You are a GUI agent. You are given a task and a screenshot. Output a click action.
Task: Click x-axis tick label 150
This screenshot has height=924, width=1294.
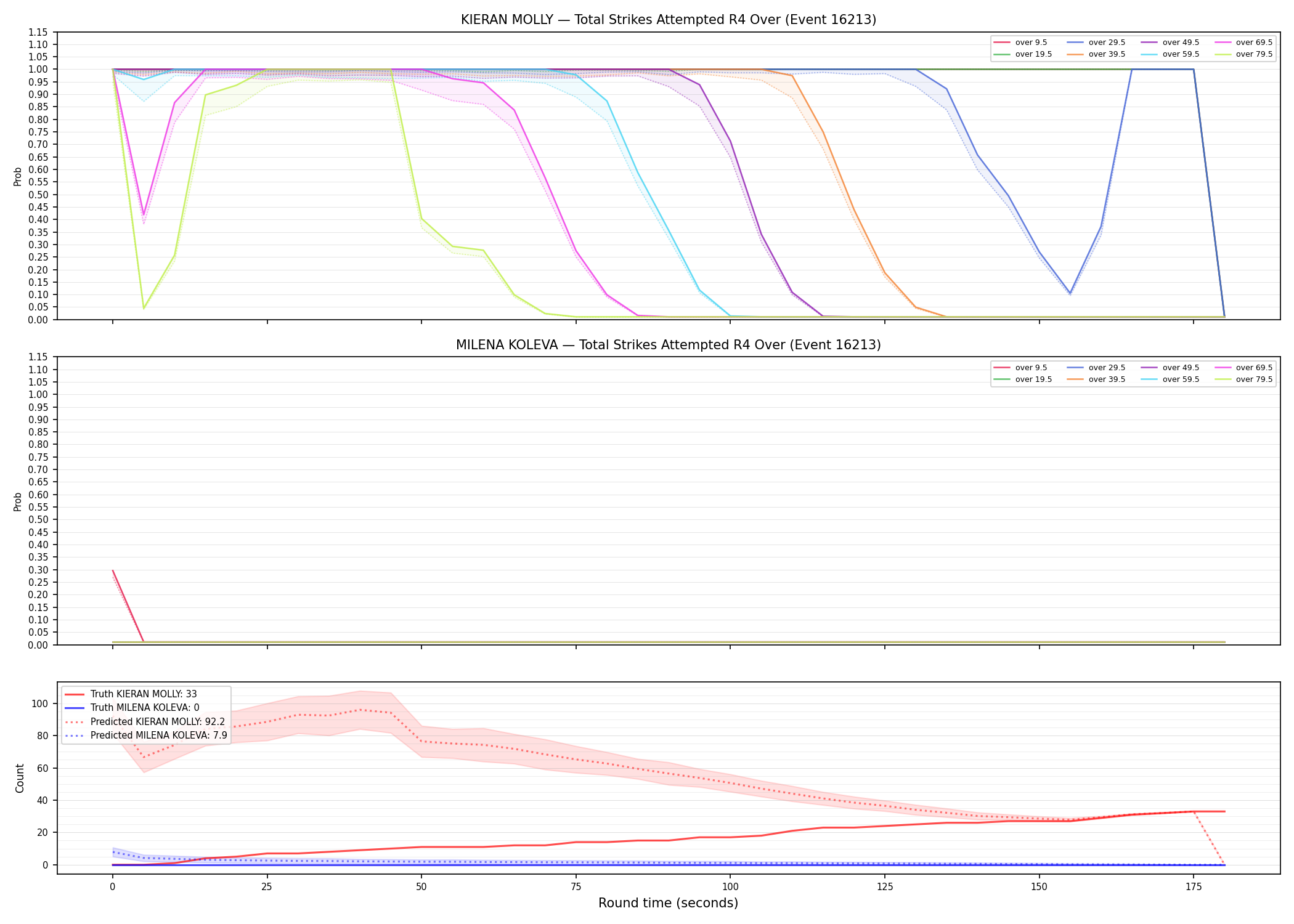click(1039, 887)
